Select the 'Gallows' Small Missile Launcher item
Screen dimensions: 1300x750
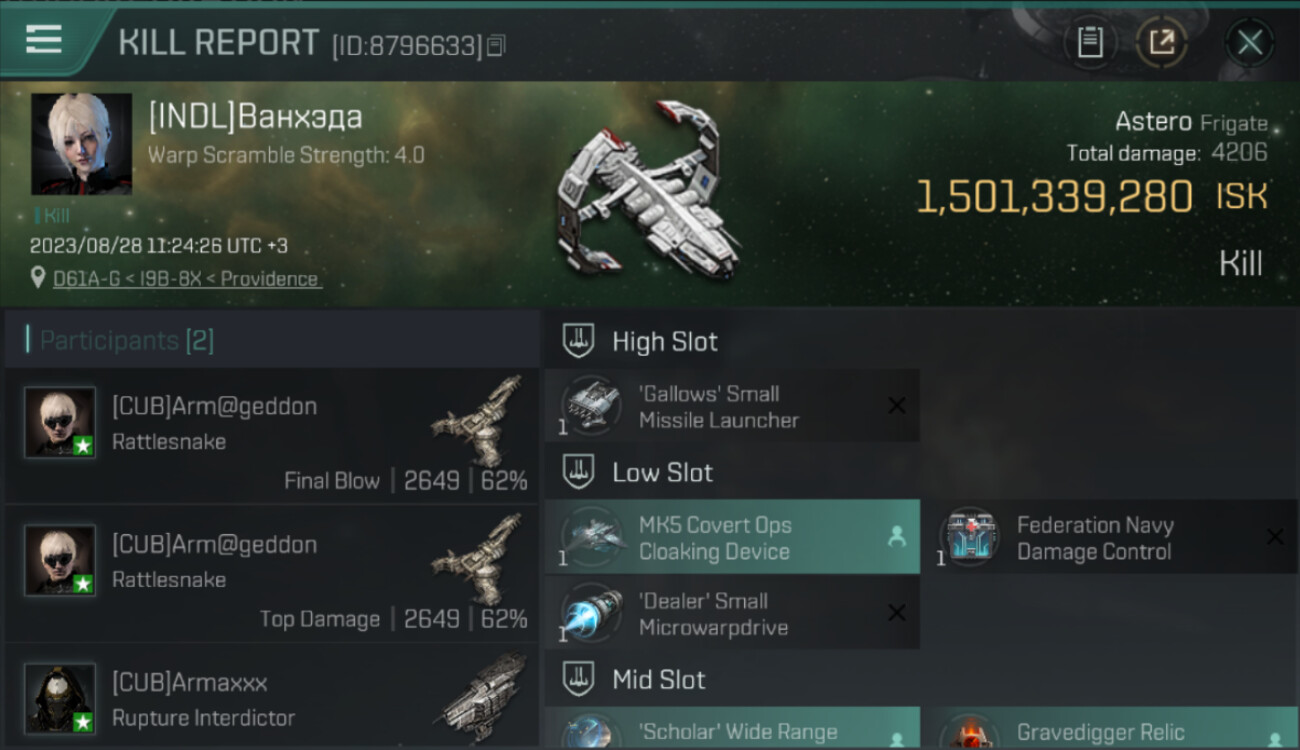click(732, 406)
